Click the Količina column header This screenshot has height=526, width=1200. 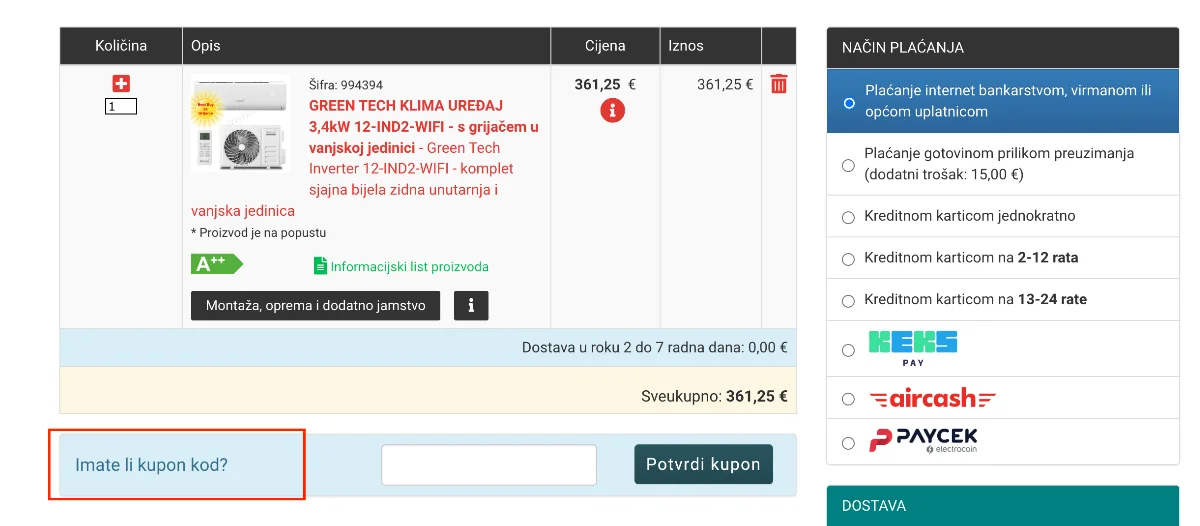point(121,46)
